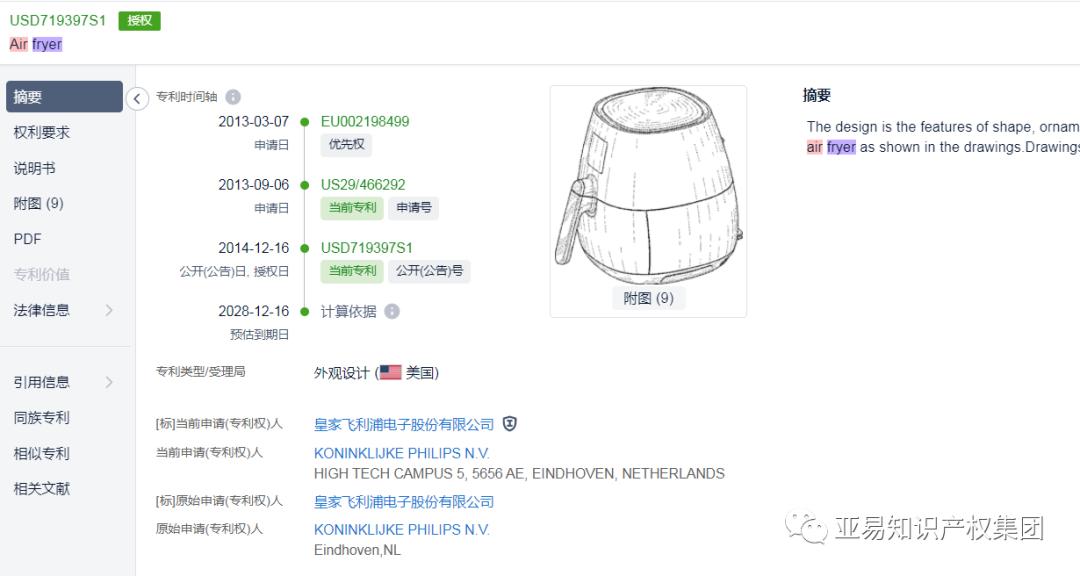Go to 相似专利 in sidebar
The image size is (1080, 576).
42,453
